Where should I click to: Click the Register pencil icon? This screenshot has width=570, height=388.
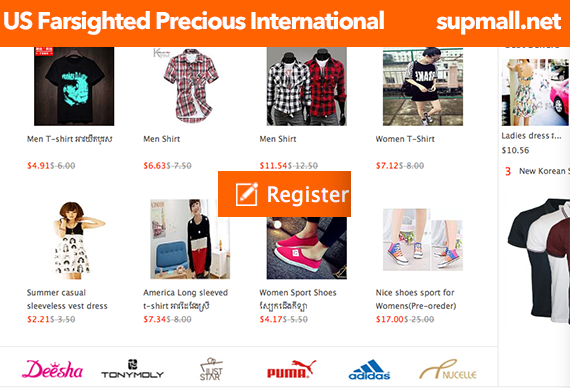point(247,194)
